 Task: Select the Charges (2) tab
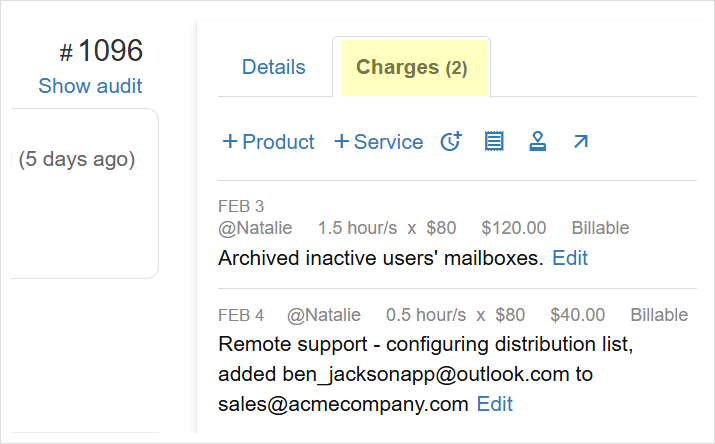tap(411, 67)
